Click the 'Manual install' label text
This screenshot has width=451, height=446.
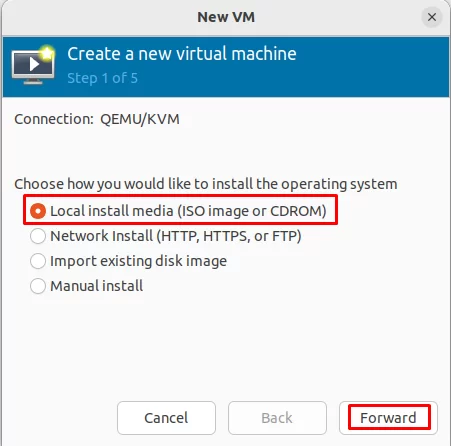[96, 286]
